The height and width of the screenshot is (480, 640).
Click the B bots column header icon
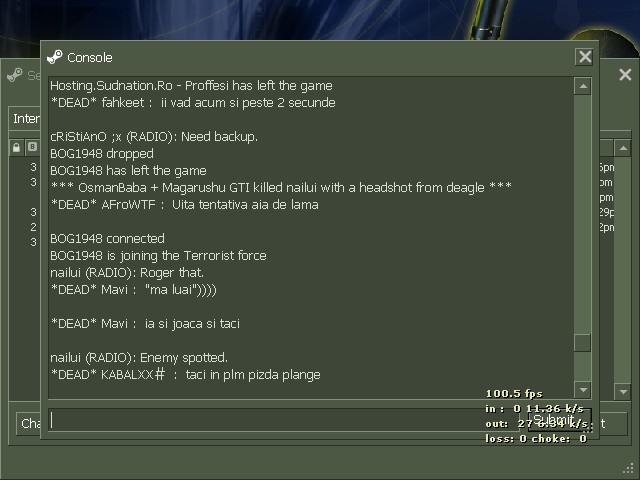[x=32, y=147]
